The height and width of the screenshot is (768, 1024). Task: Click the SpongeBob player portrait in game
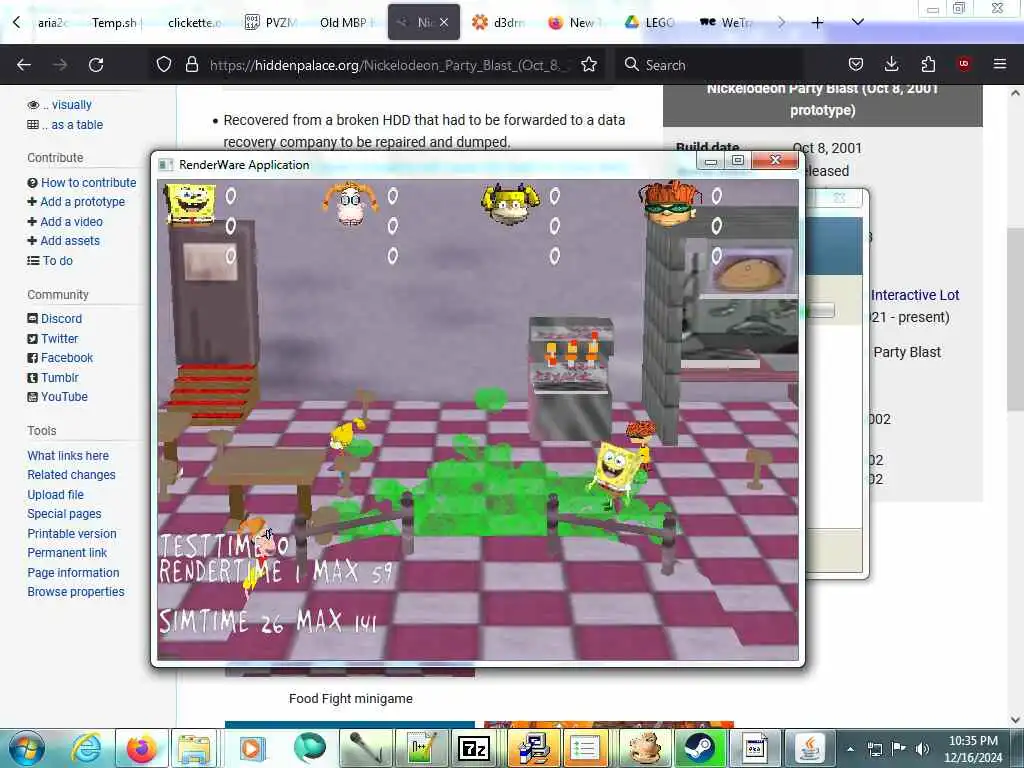189,204
